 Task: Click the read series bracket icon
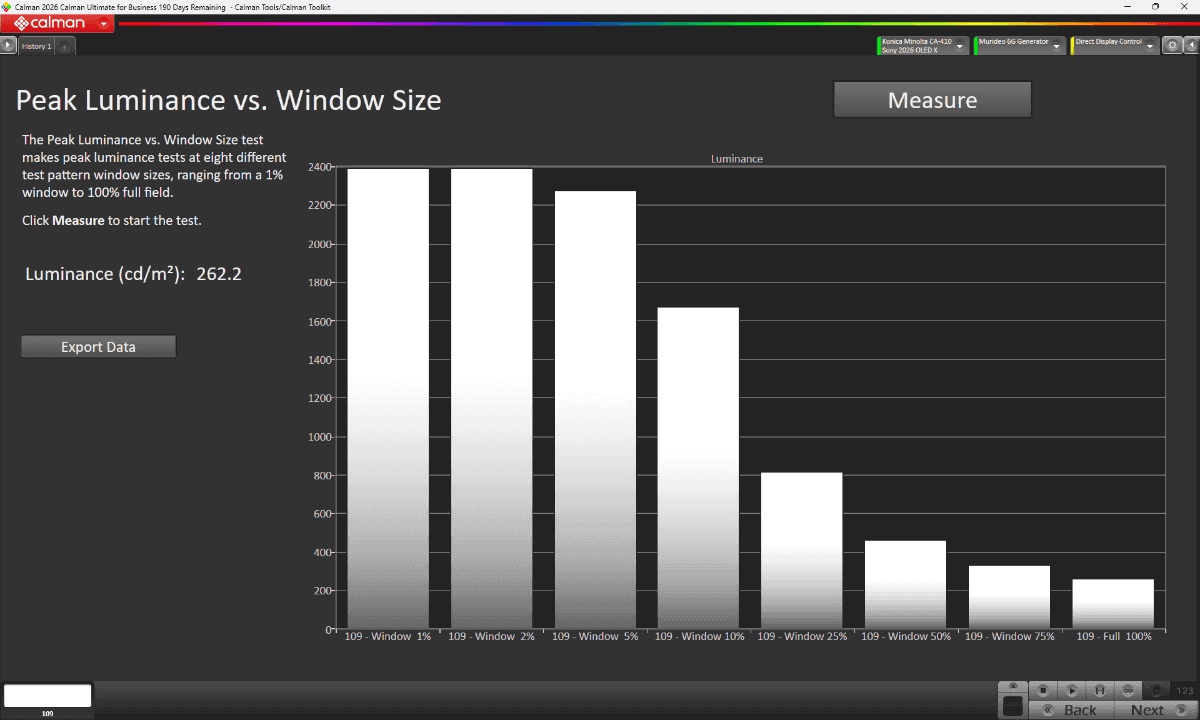[1099, 690]
